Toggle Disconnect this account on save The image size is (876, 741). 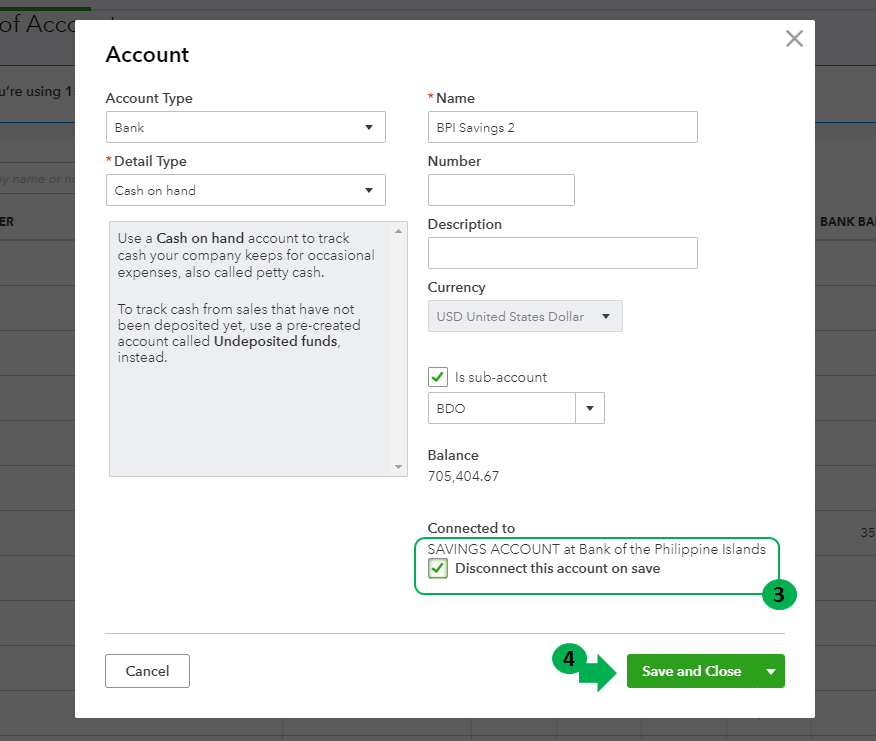(x=438, y=569)
